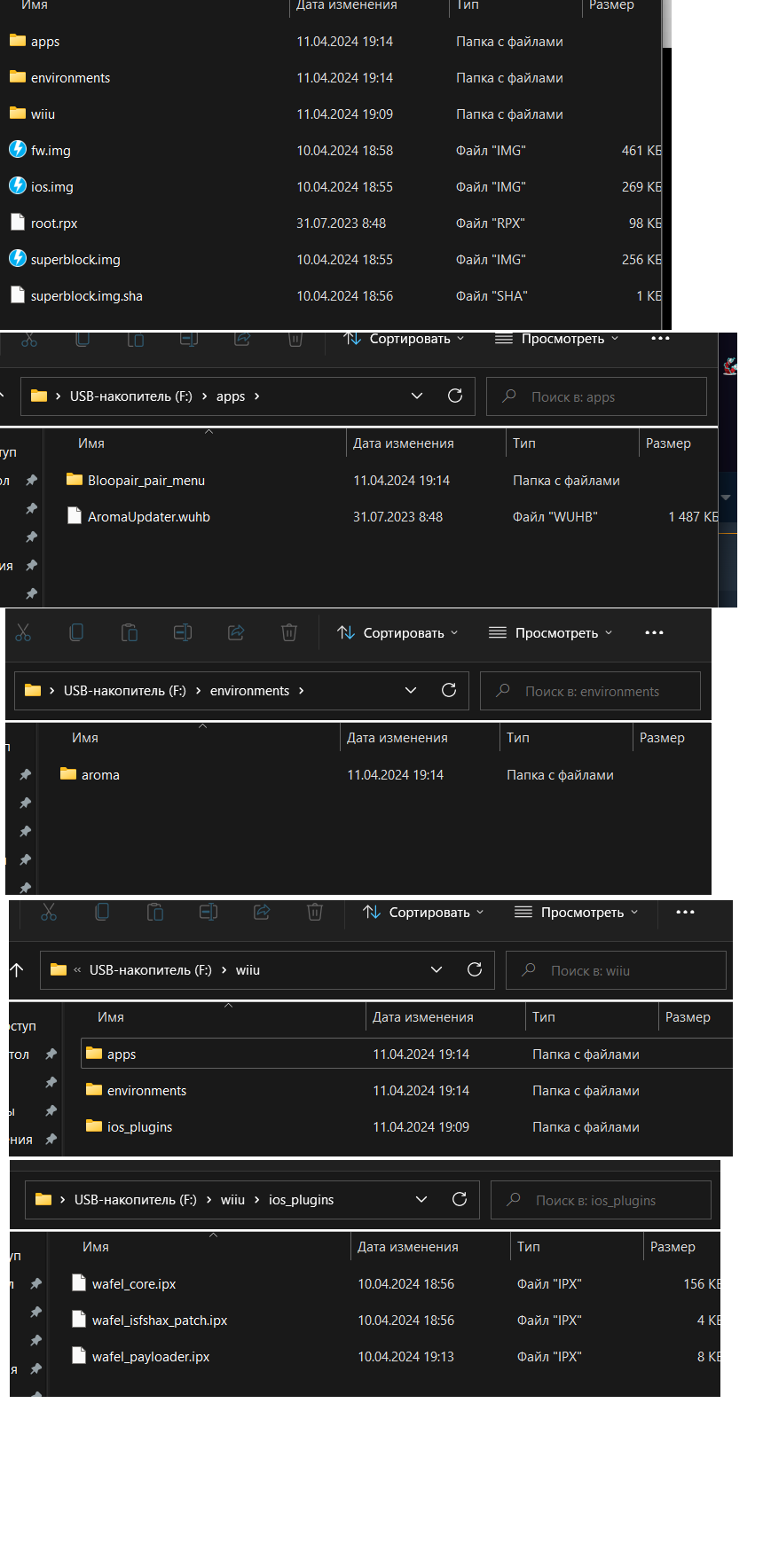Select USB-накопитель (F:) breadcrumb in environments window
This screenshot has width=763, height=1568.
(x=125, y=690)
